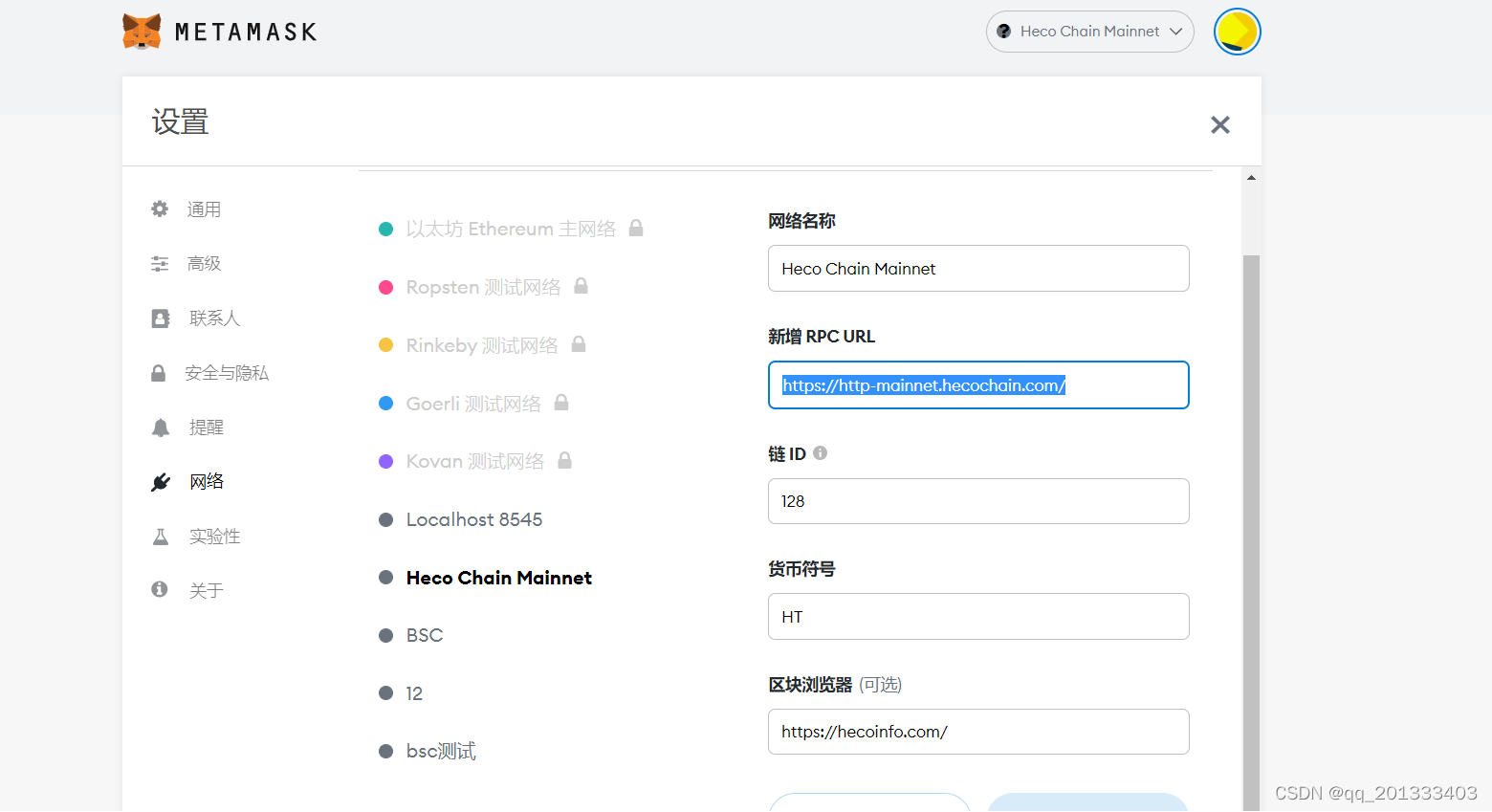Image resolution: width=1492 pixels, height=812 pixels.
Task: Click the contacts book icon
Action: [x=160, y=318]
